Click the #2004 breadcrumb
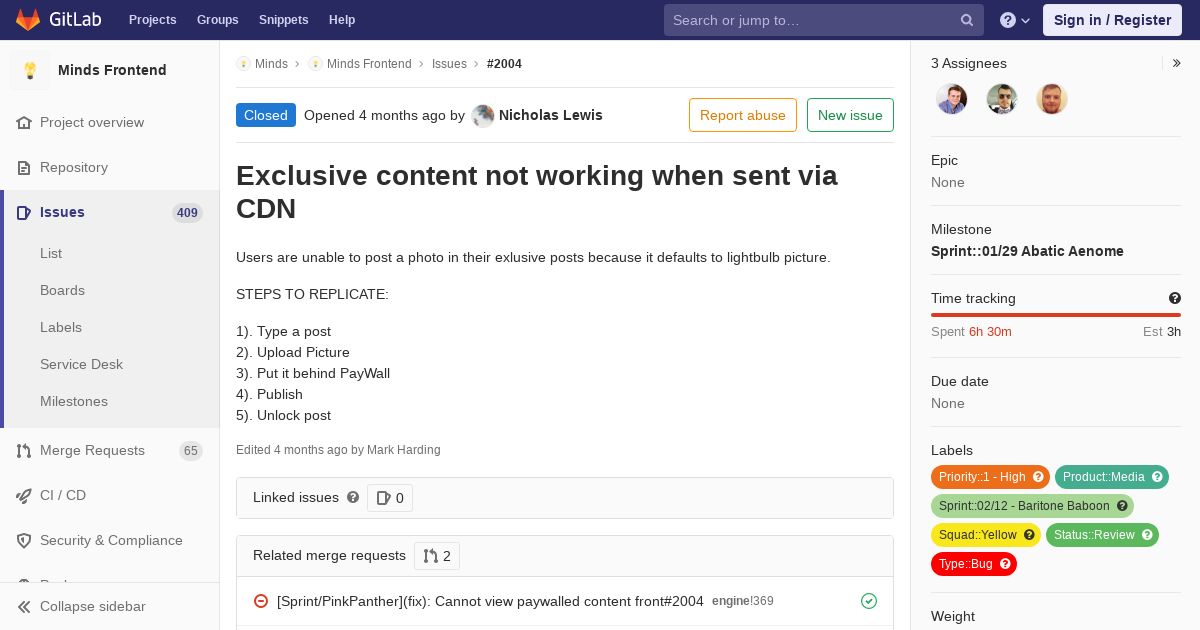The image size is (1200, 630). tap(504, 64)
